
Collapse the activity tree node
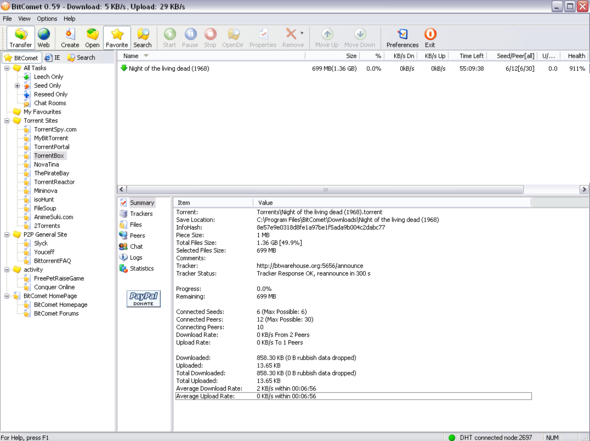pyautogui.click(x=7, y=270)
